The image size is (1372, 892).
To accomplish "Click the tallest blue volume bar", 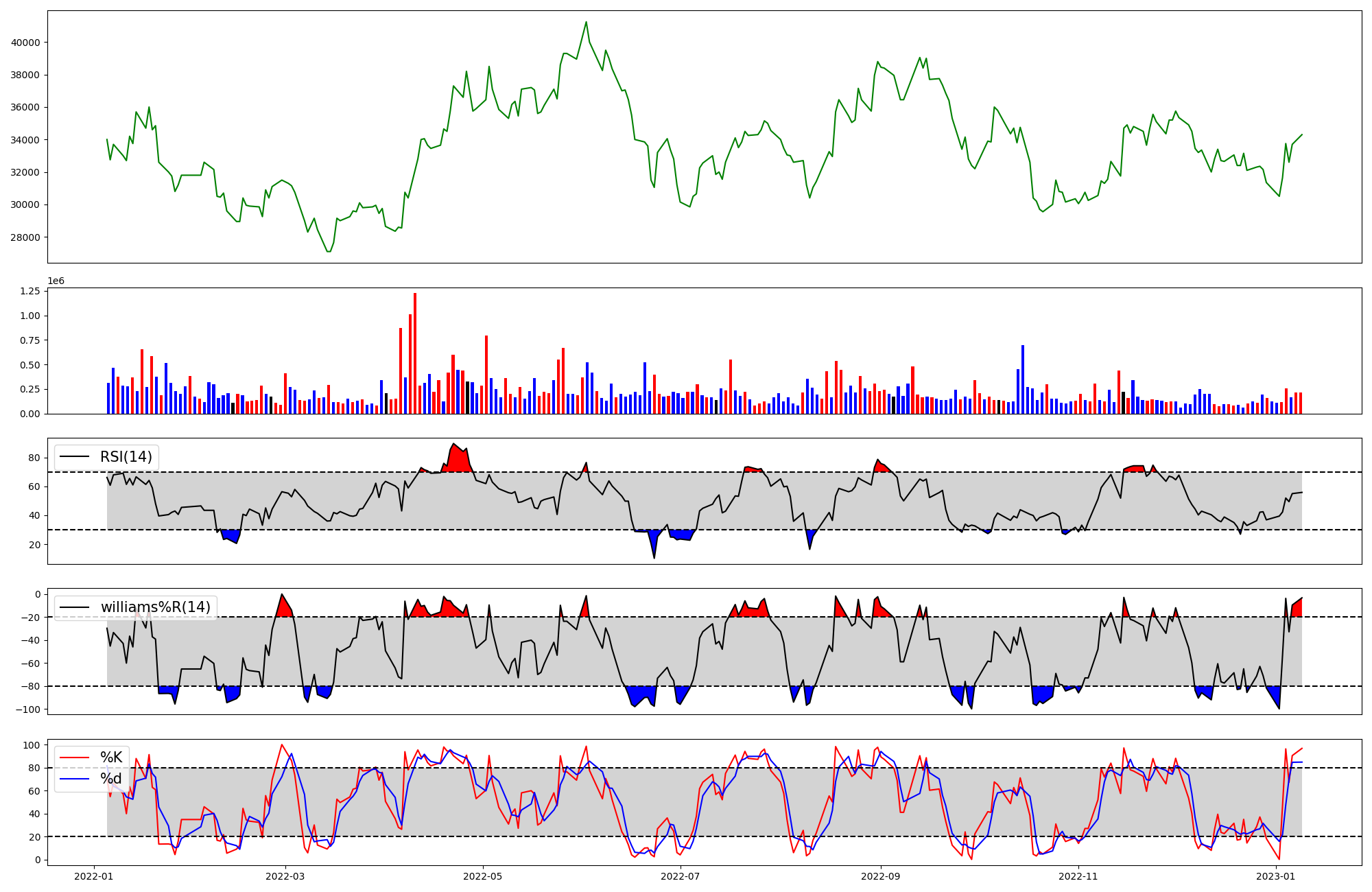I will click(1023, 379).
